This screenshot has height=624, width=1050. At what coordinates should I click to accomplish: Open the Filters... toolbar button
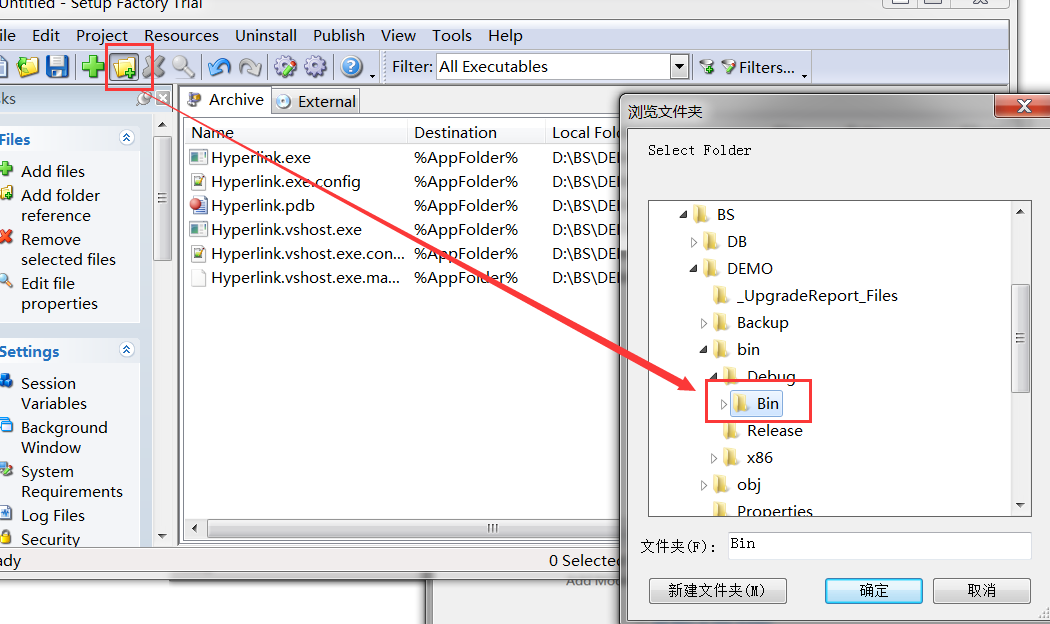pyautogui.click(x=758, y=67)
